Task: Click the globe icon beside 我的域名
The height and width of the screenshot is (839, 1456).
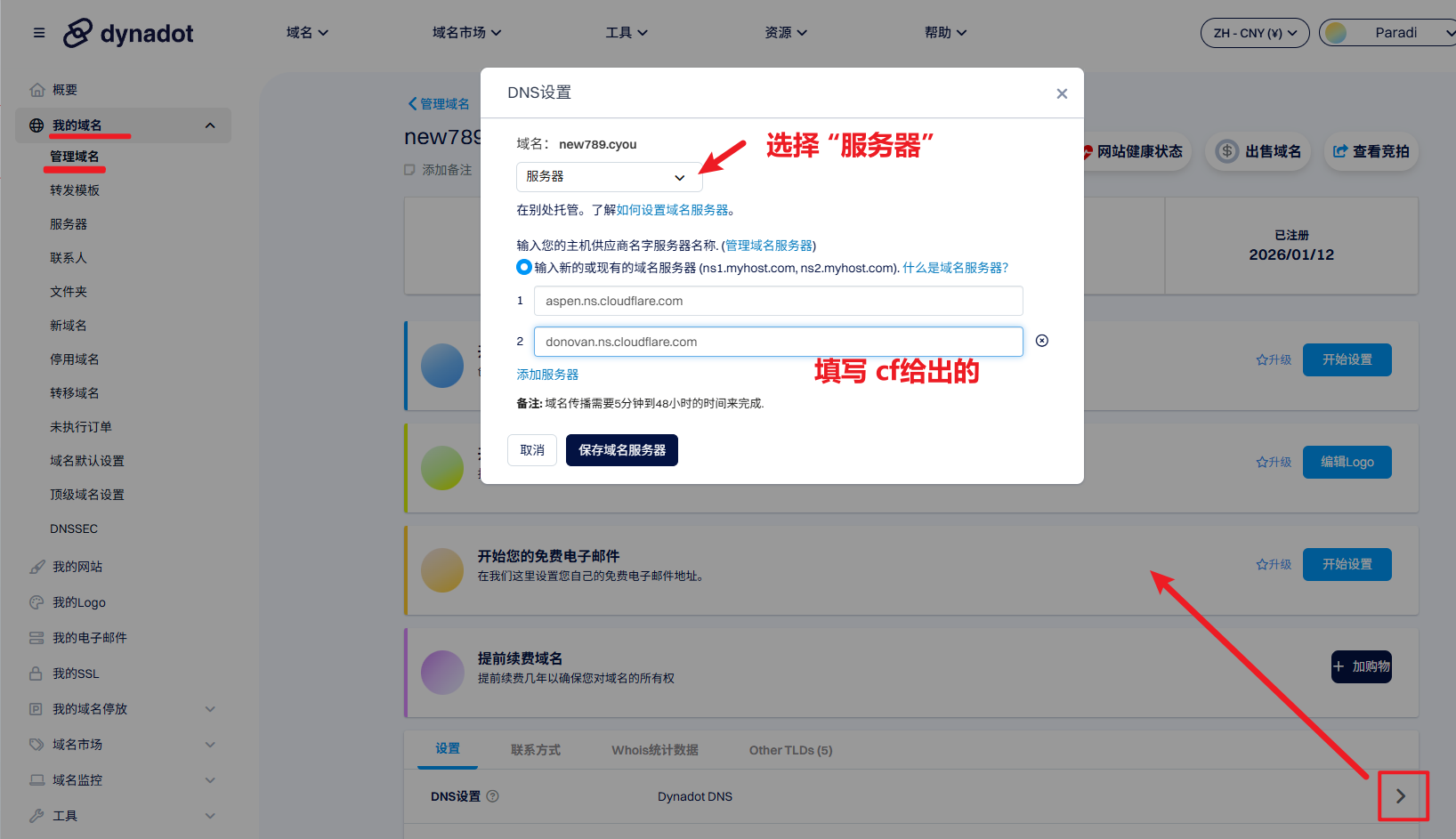Action: (36, 125)
